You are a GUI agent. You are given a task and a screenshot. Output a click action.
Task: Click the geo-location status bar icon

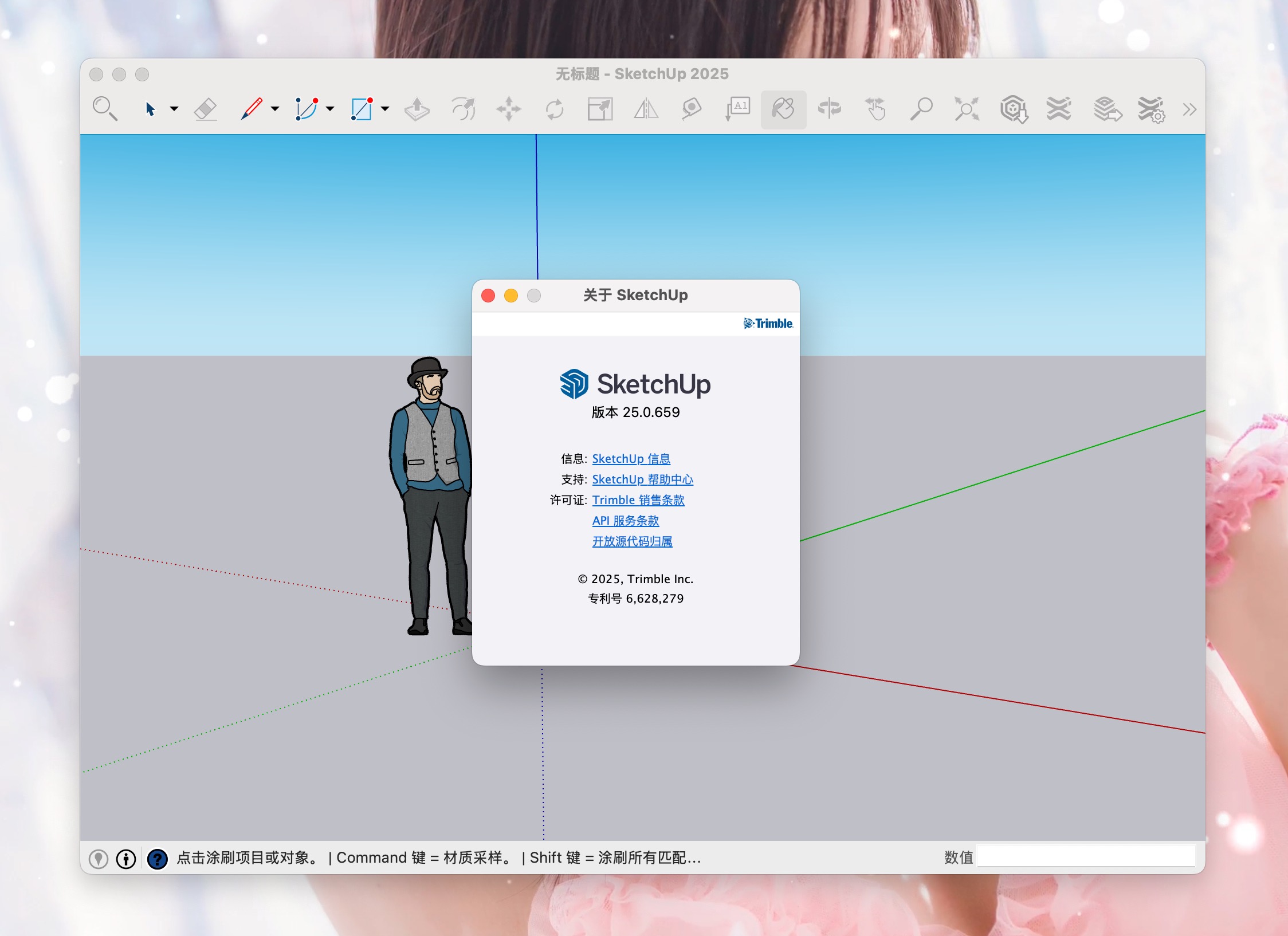[x=99, y=859]
